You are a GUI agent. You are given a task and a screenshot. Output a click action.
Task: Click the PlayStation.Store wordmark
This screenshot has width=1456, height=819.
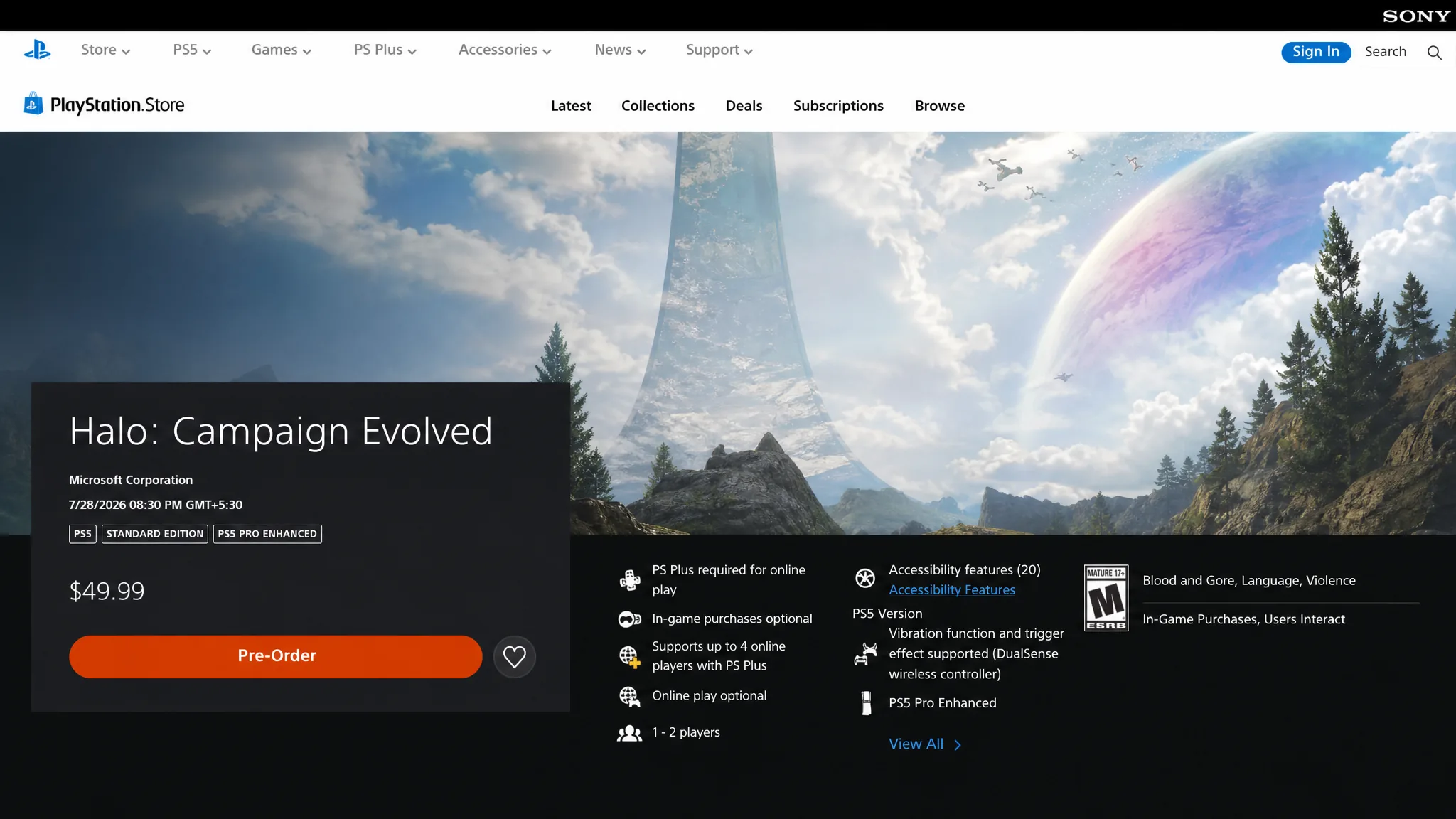coord(117,105)
